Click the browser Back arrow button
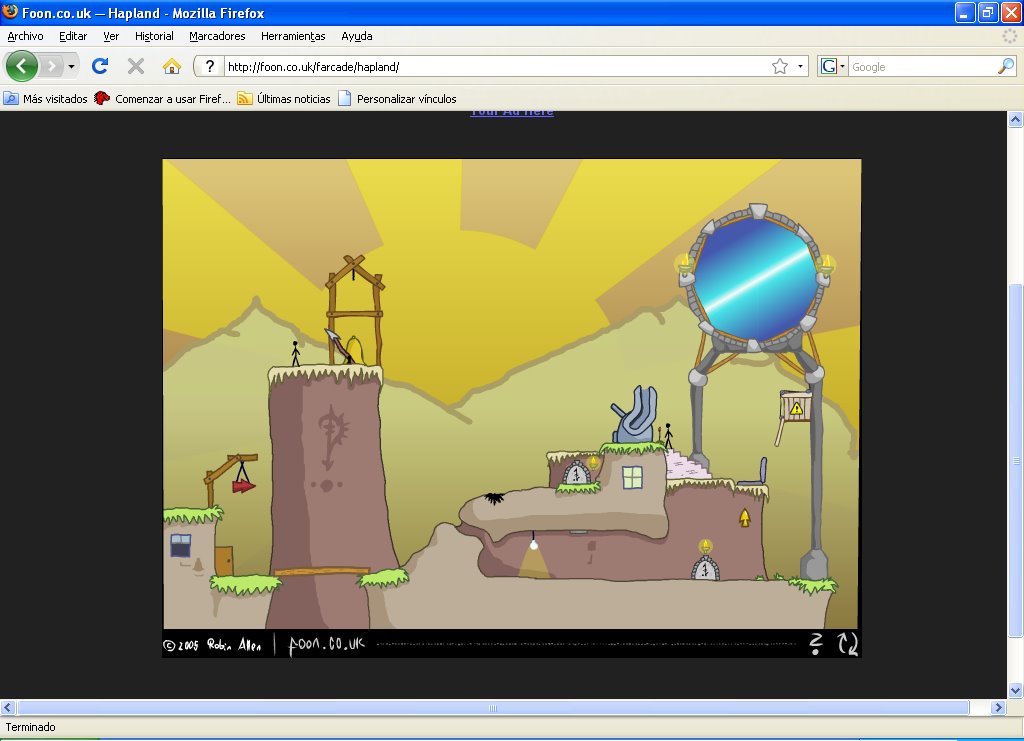The image size is (1024, 741). click(22, 67)
